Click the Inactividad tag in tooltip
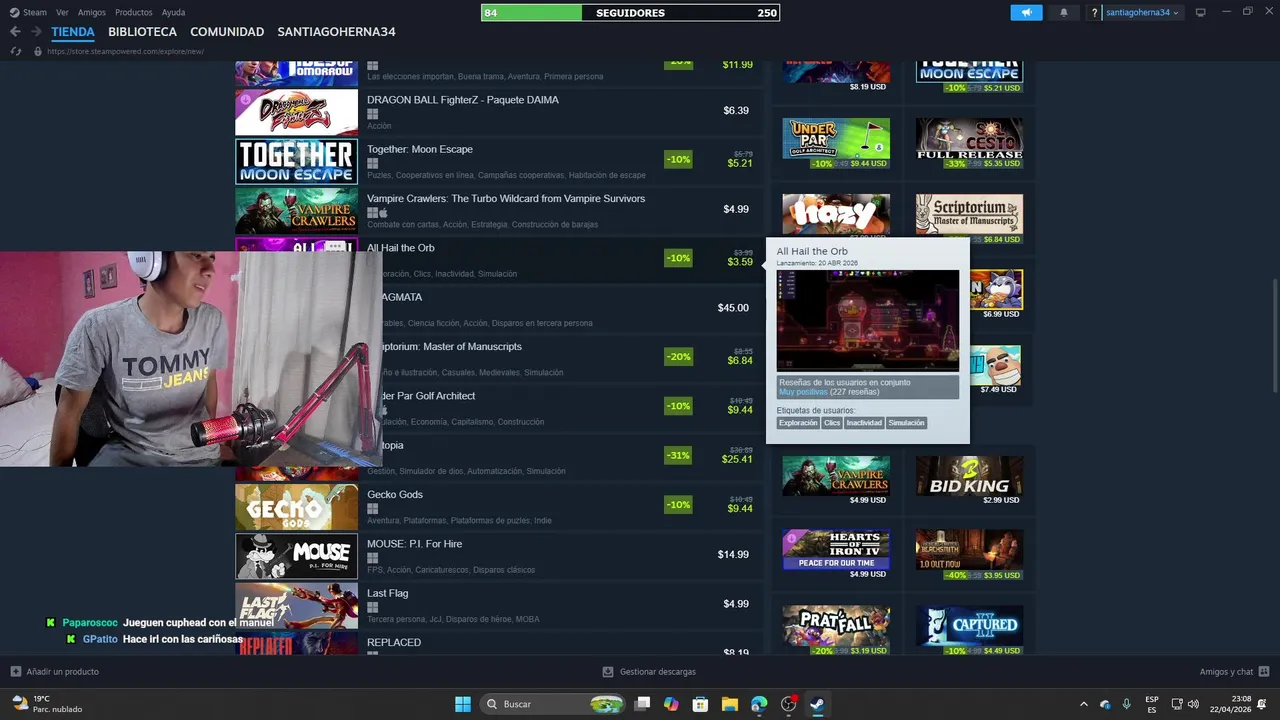 (864, 423)
